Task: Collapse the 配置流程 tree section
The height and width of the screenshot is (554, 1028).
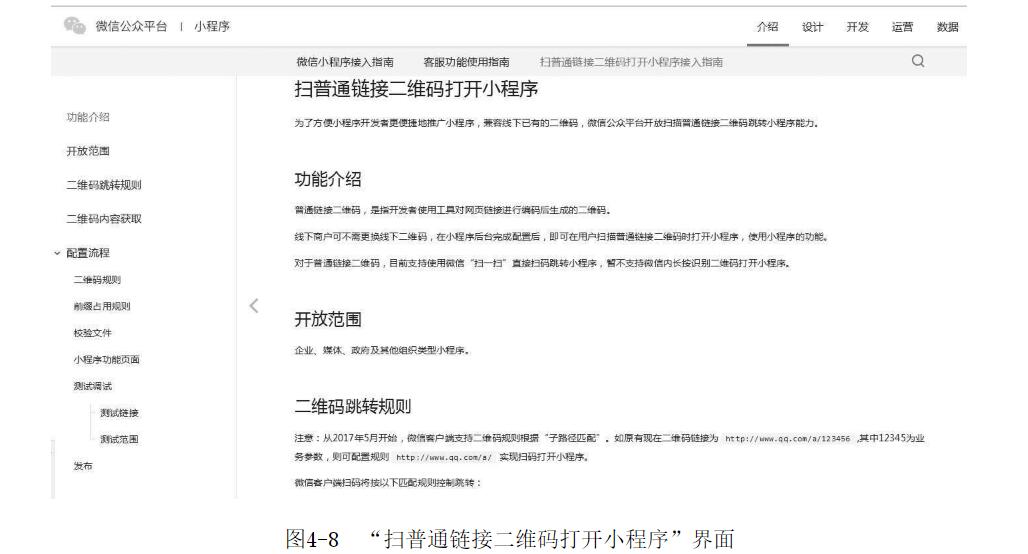Action: (x=57, y=253)
